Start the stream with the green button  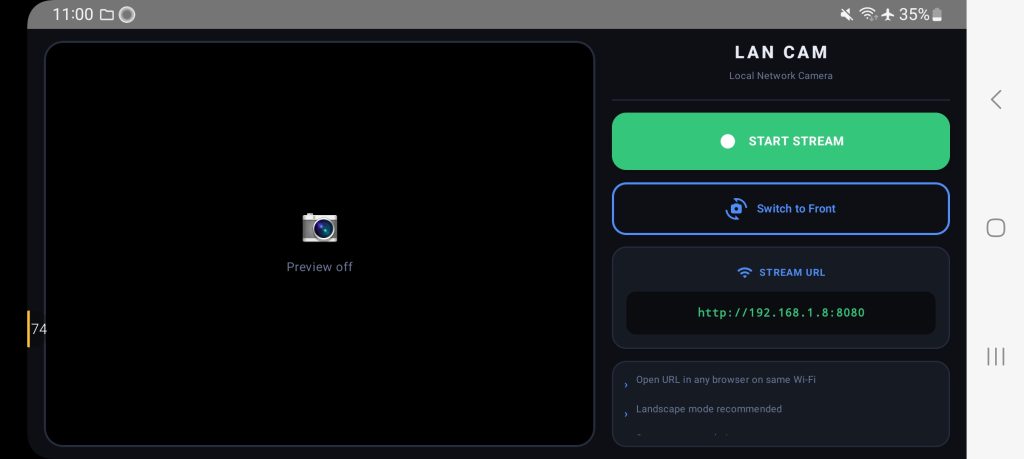point(780,141)
